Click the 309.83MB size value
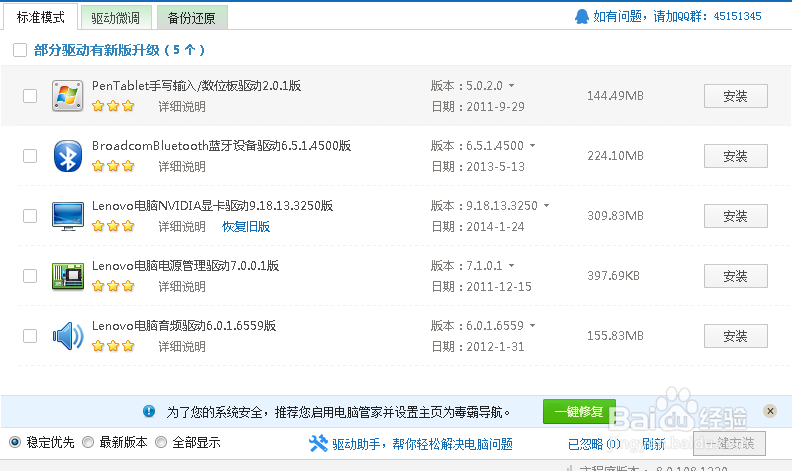Image resolution: width=792 pixels, height=471 pixels. coord(615,216)
